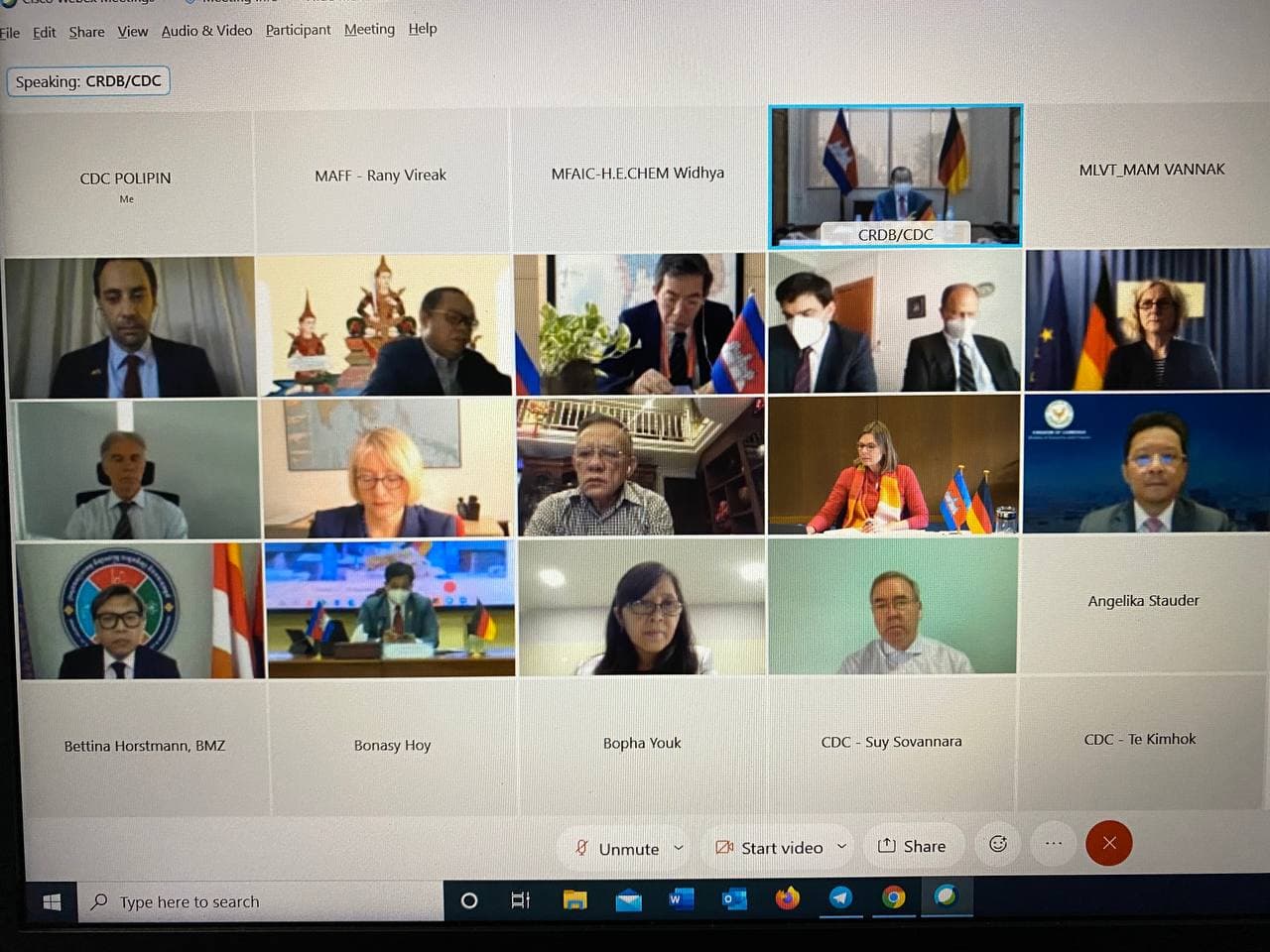Open Microsoft Word from the taskbar
Screen dimensions: 1270x952
click(681, 899)
